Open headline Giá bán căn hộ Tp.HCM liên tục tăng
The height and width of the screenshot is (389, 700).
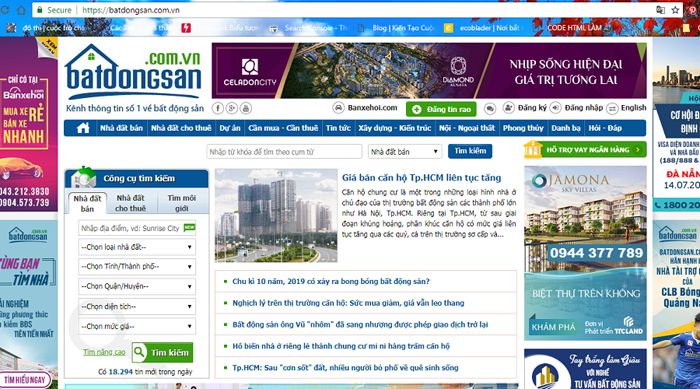[421, 177]
